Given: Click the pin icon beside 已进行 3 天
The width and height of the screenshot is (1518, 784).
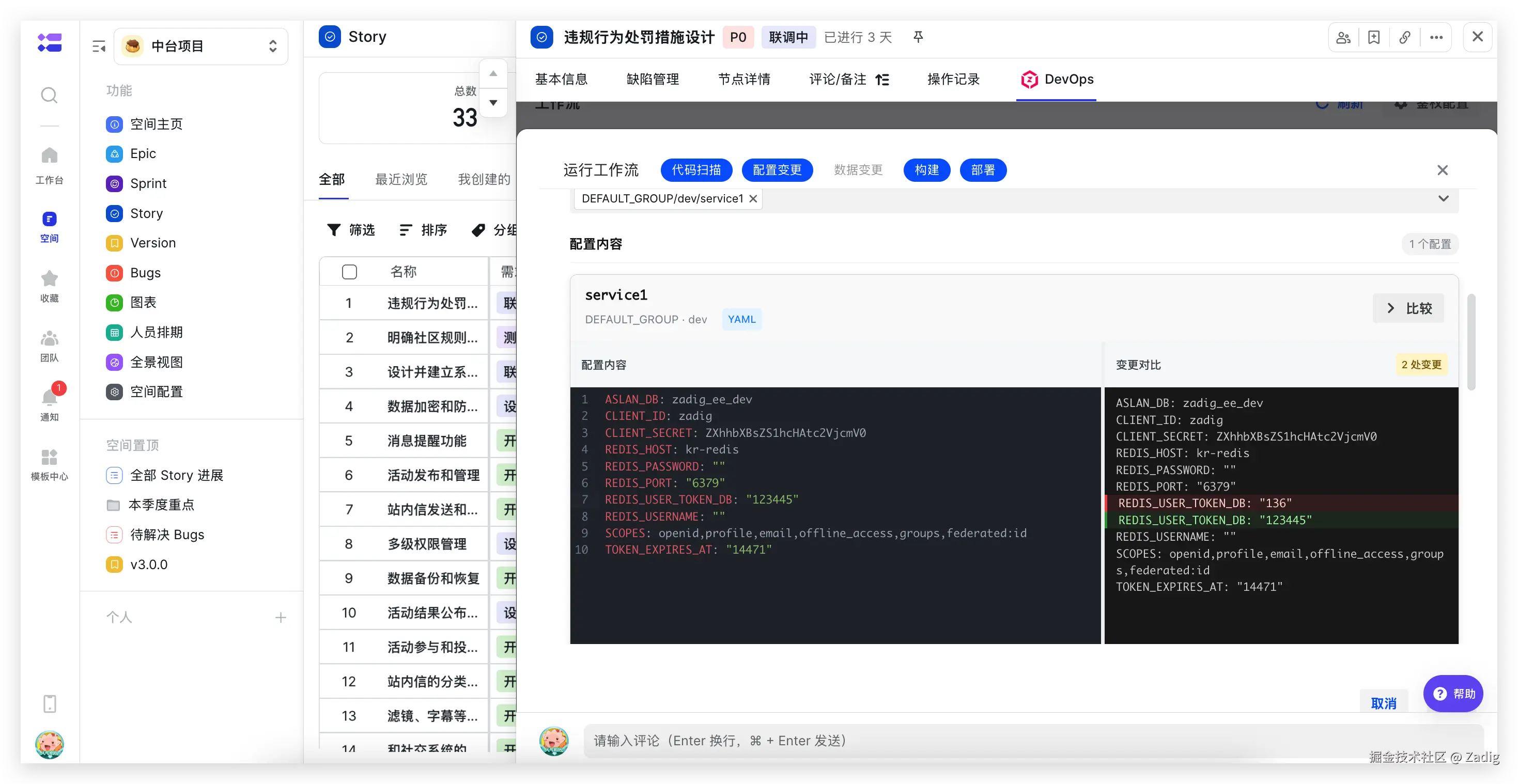Looking at the screenshot, I should tap(918, 38).
